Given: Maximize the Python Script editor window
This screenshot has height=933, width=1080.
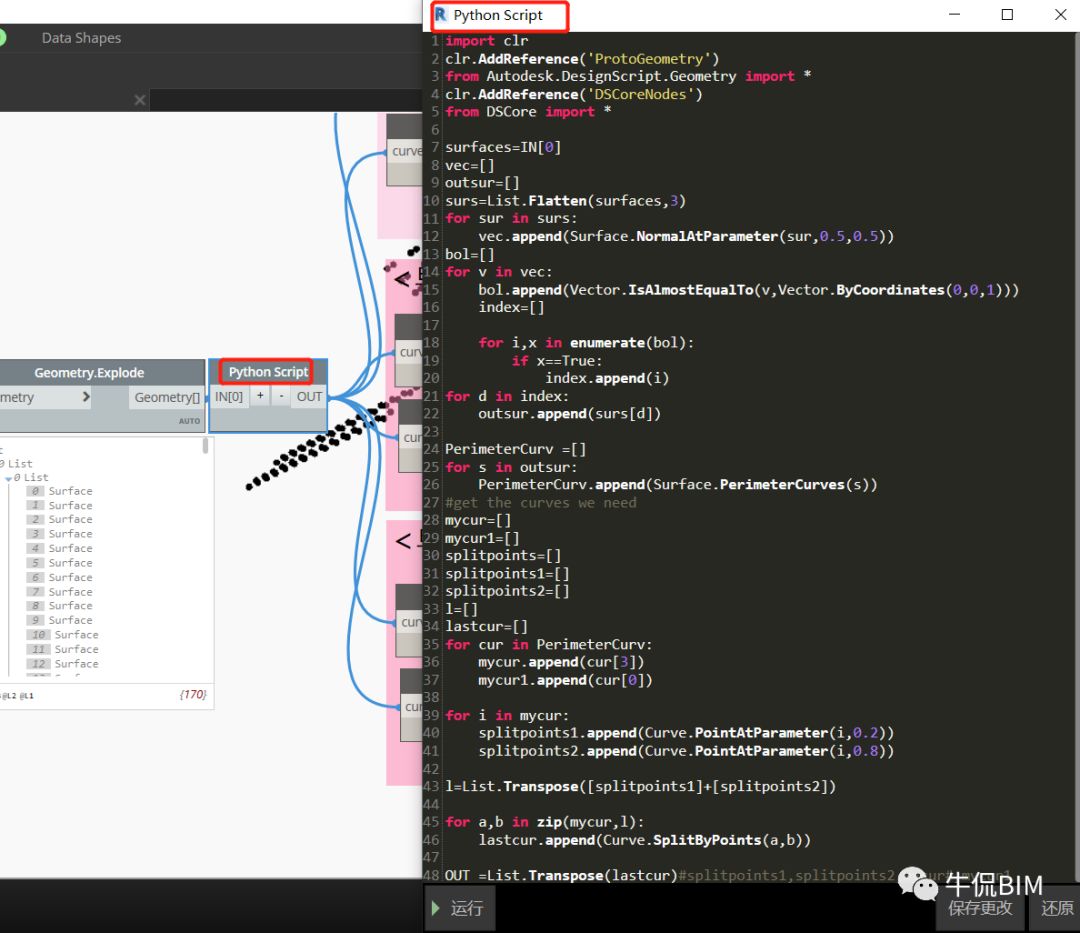Looking at the screenshot, I should pyautogui.click(x=1007, y=14).
